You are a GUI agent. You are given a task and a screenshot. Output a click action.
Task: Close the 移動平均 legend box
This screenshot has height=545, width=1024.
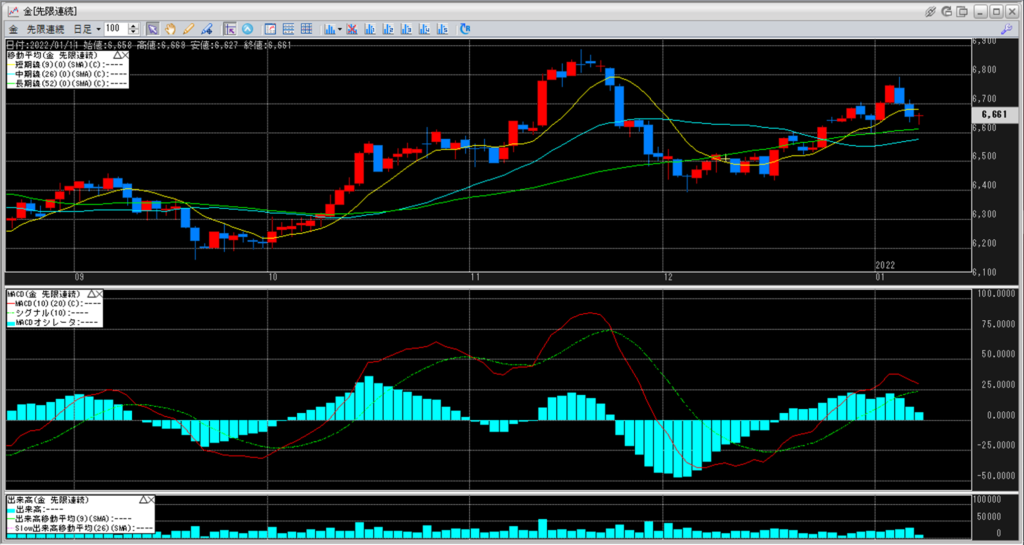(x=126, y=54)
